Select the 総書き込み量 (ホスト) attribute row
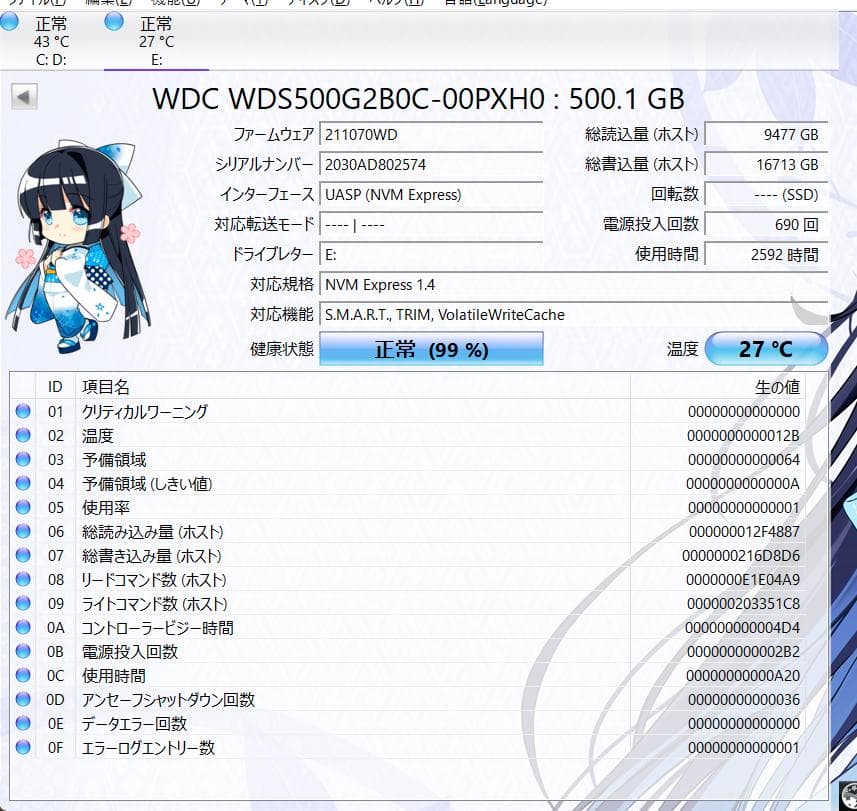 [407, 556]
